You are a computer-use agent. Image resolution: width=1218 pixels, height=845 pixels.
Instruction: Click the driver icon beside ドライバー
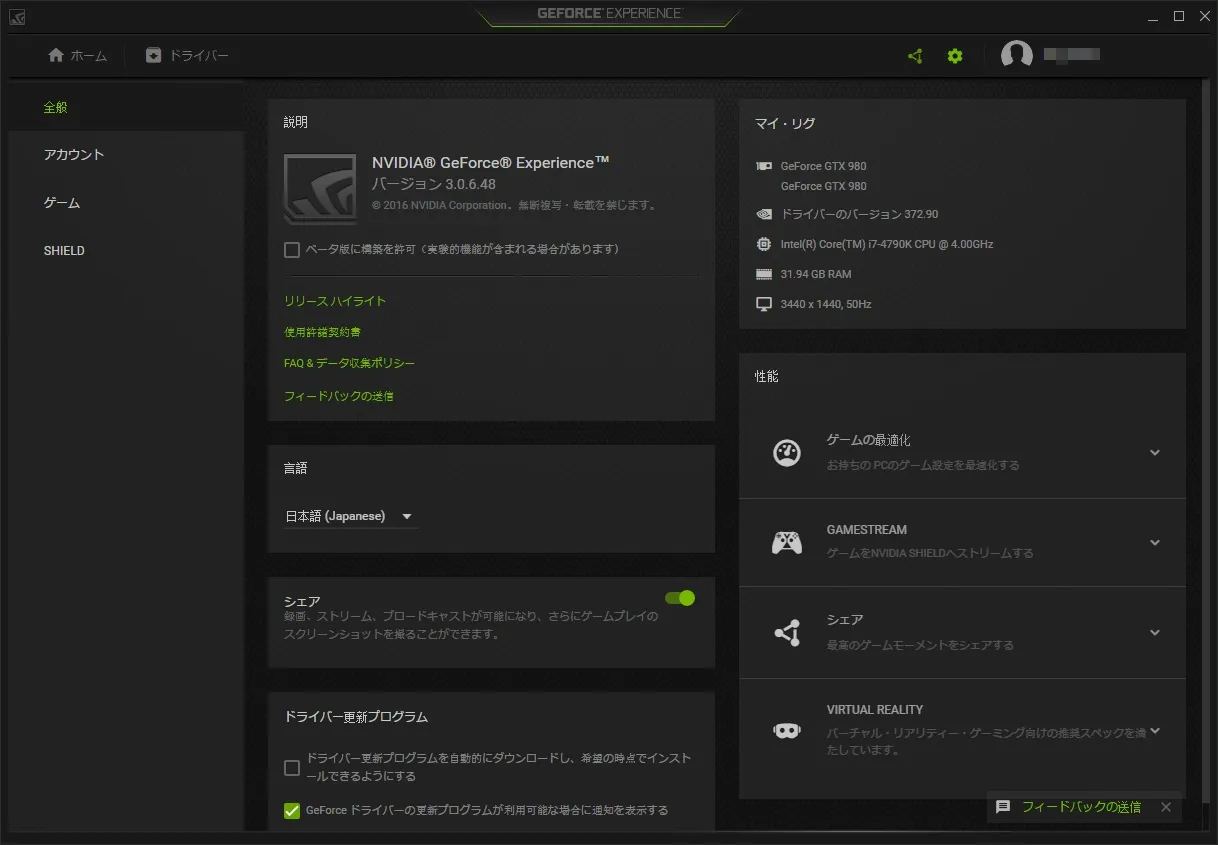coord(153,55)
